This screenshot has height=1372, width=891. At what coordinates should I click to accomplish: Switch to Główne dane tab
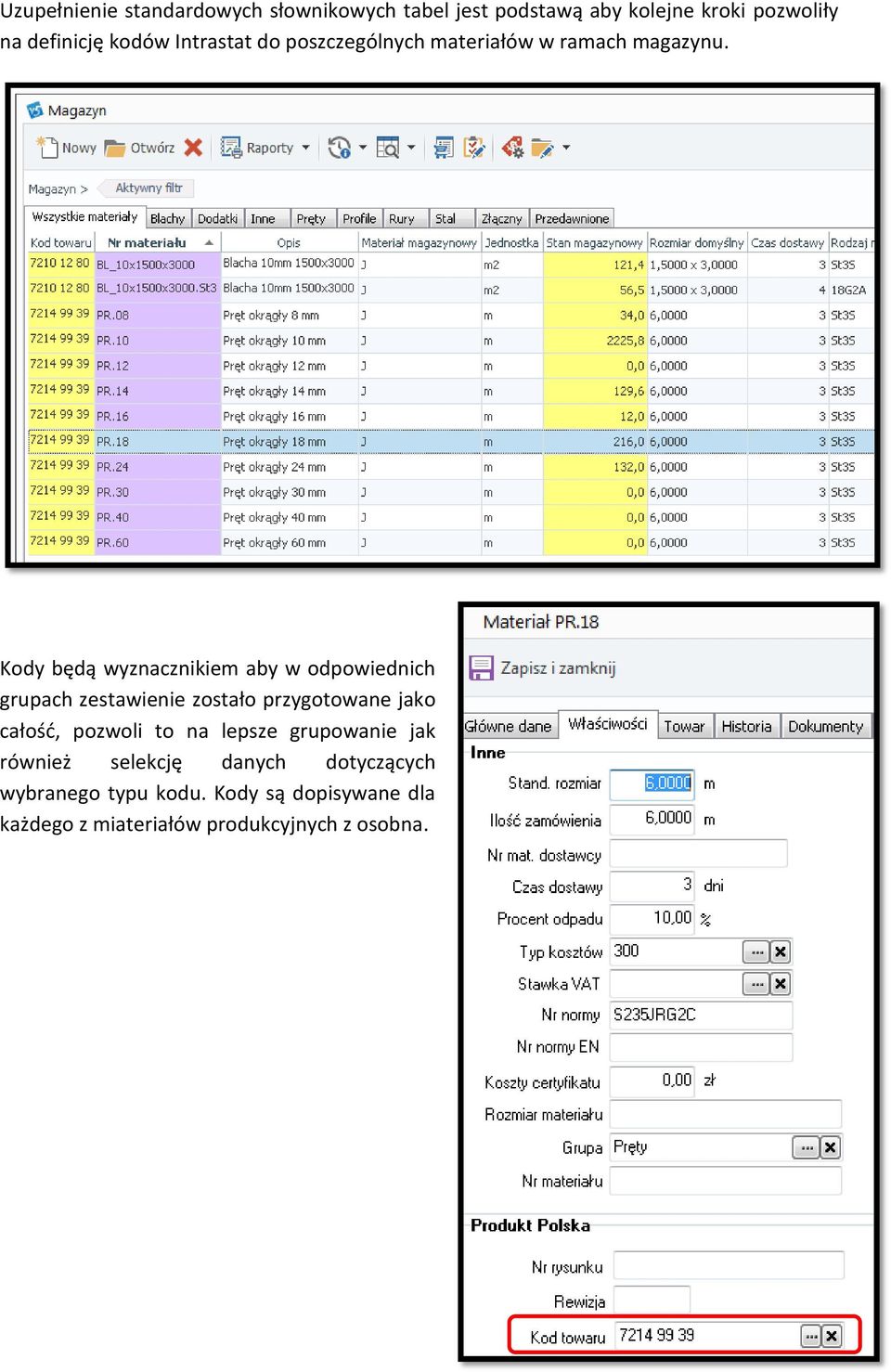[509, 727]
